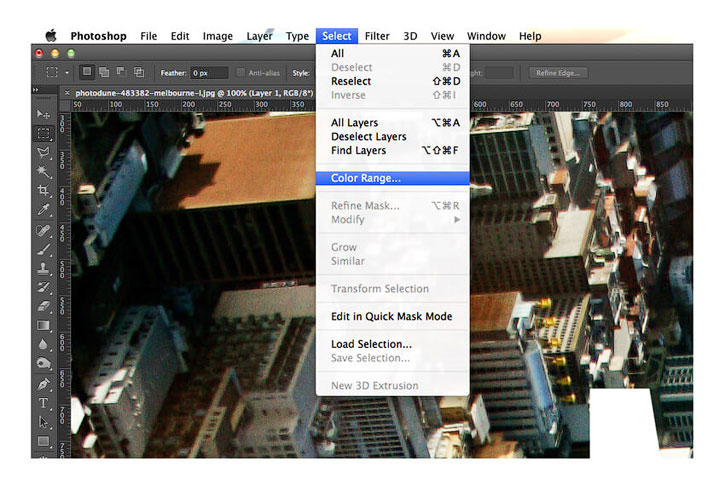
Task: Select the Move tool
Action: [43, 114]
